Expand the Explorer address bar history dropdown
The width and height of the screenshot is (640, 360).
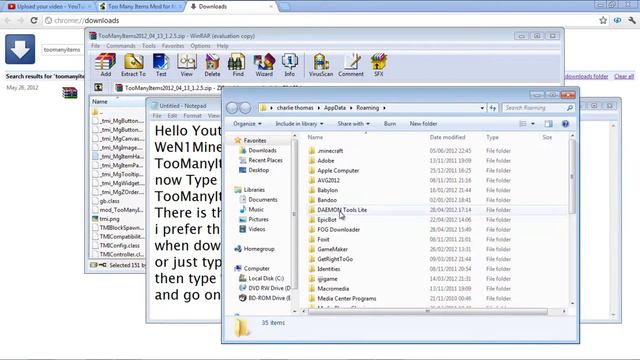pos(482,108)
